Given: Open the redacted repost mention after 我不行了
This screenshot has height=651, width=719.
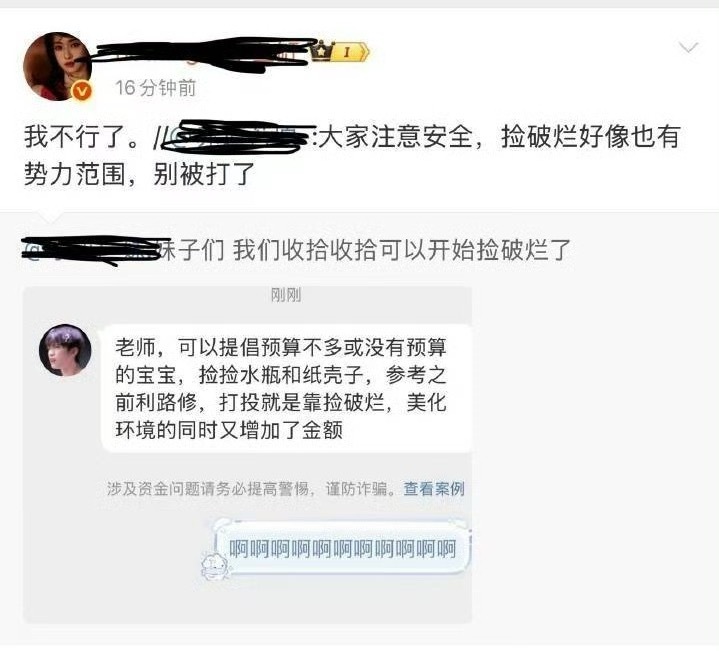Looking at the screenshot, I should [x=238, y=136].
